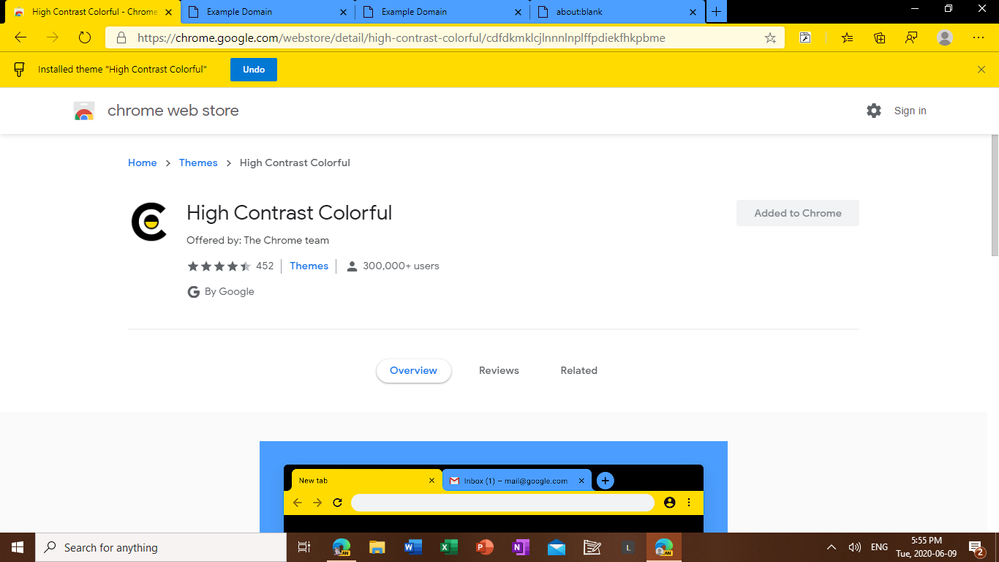
Task: Click the volume speaker icon
Action: point(854,547)
